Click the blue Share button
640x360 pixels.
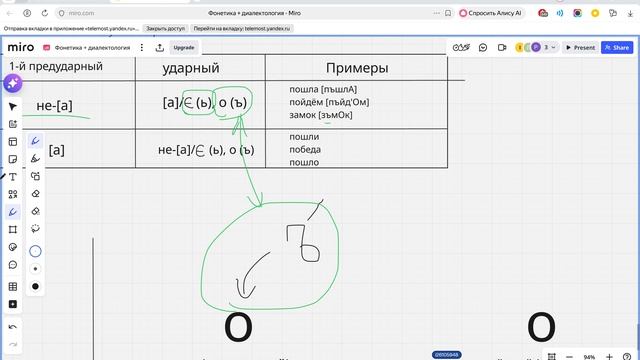click(x=617, y=48)
